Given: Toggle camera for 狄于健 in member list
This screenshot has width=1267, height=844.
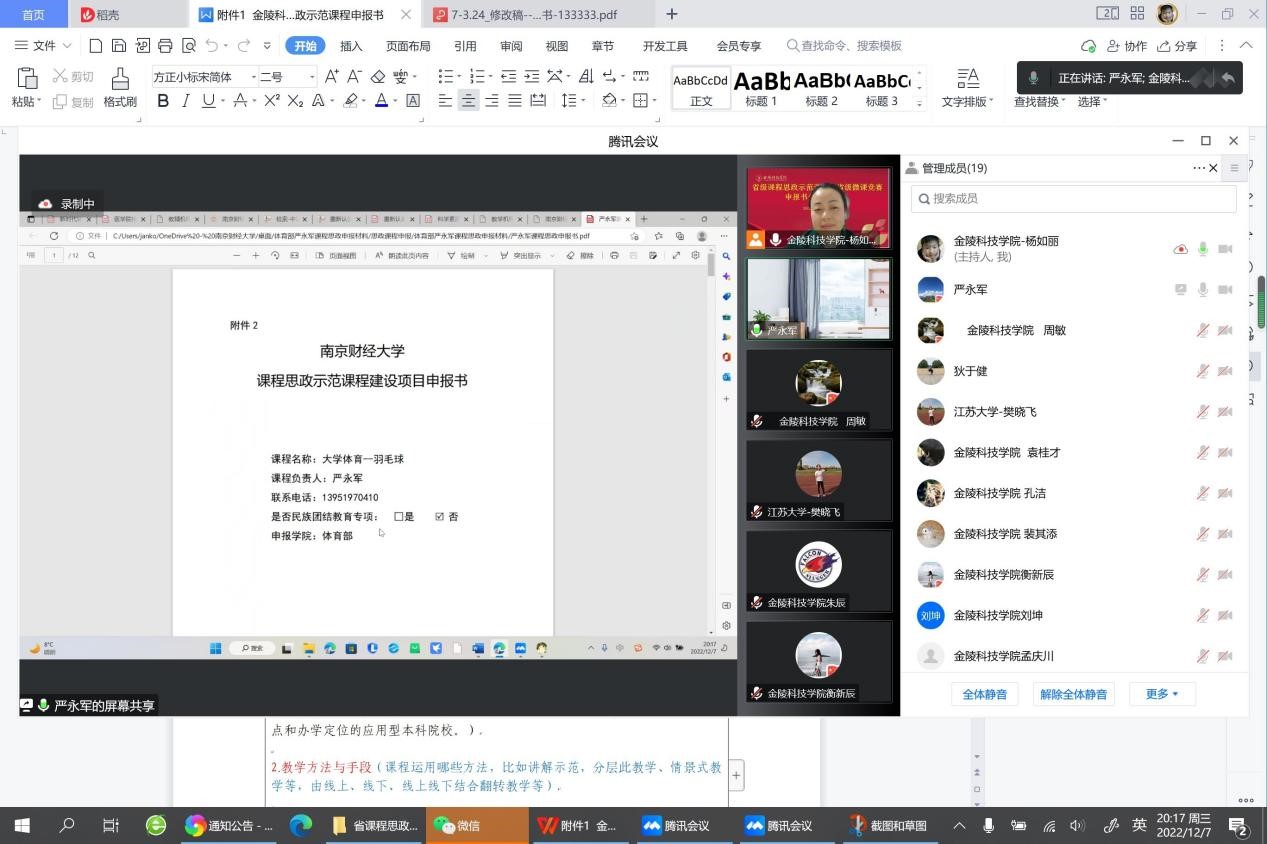Looking at the screenshot, I should coord(1225,371).
